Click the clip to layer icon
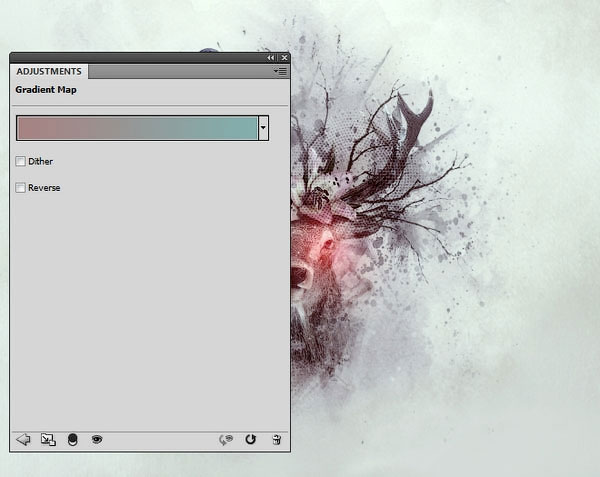The image size is (600, 477). coord(48,440)
